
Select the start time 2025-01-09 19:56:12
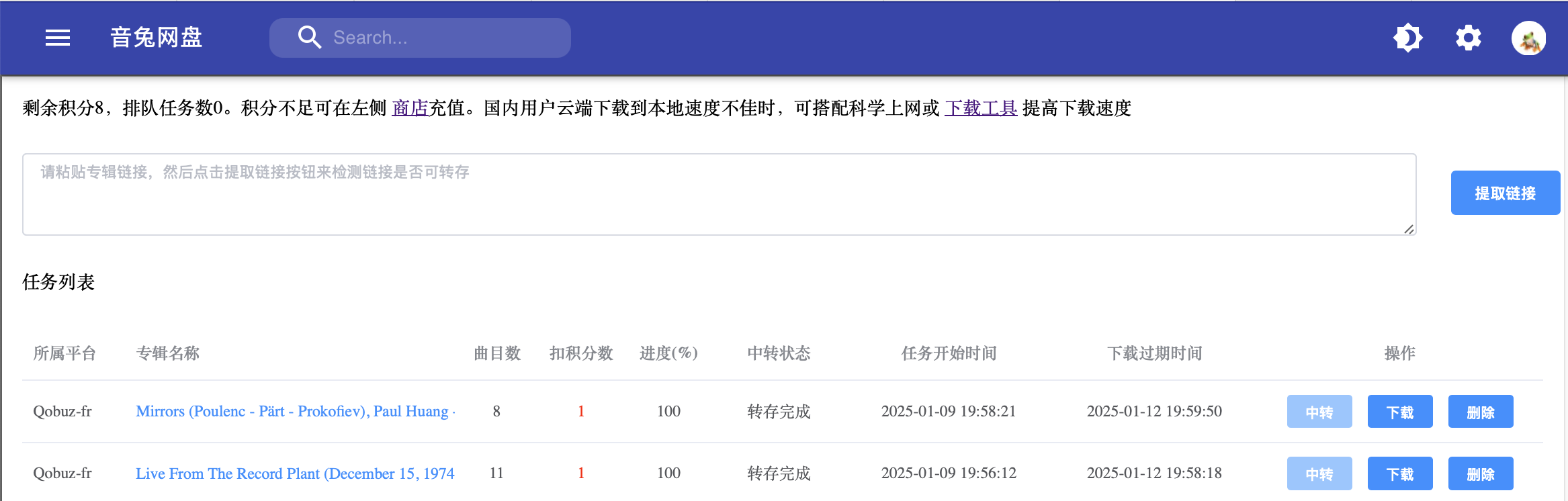pyautogui.click(x=949, y=473)
